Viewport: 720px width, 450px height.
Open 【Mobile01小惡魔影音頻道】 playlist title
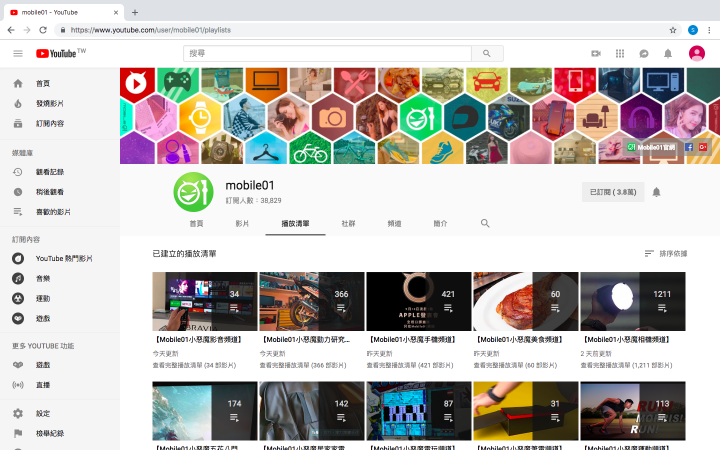199,340
